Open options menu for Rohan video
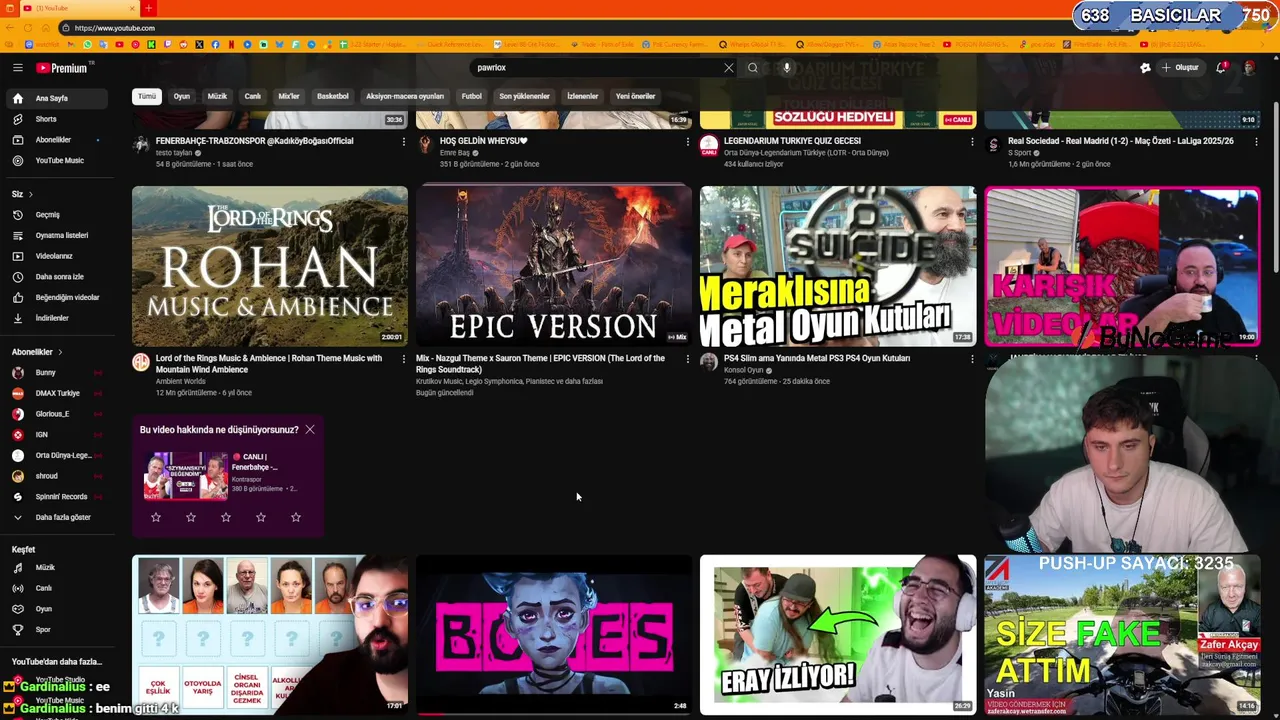 point(403,359)
